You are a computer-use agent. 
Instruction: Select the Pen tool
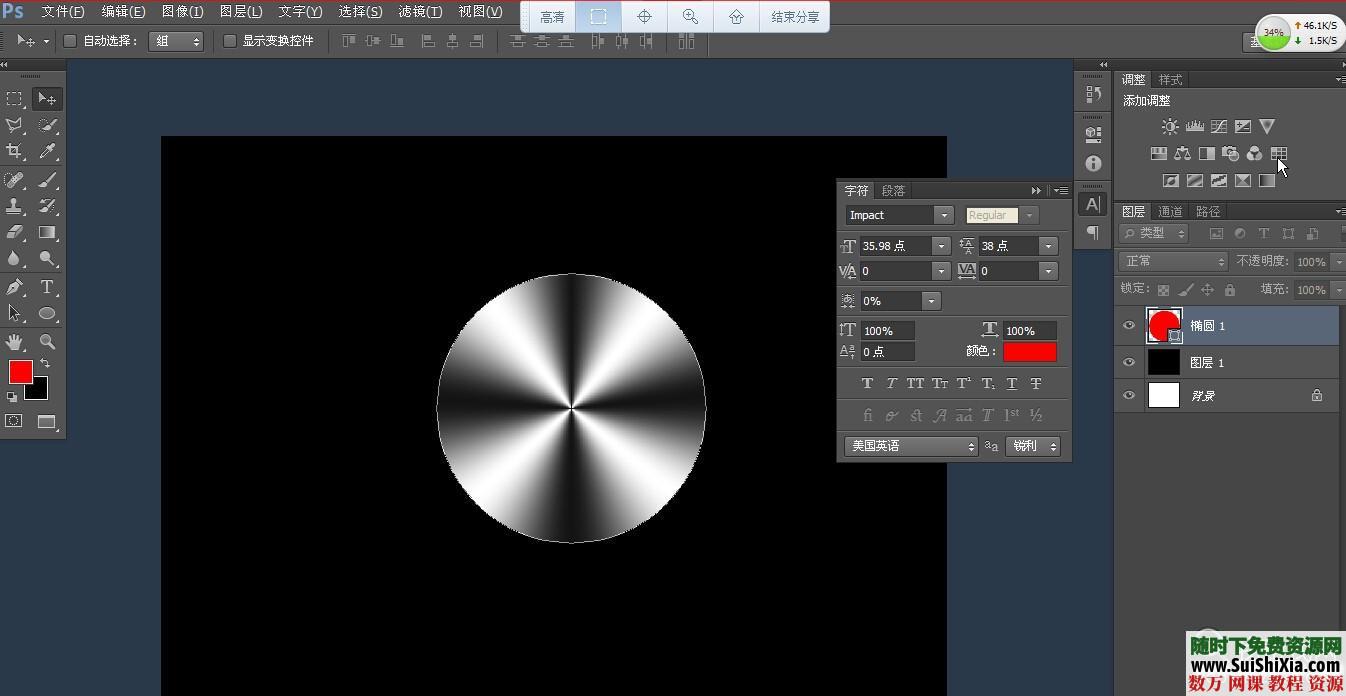pos(14,287)
